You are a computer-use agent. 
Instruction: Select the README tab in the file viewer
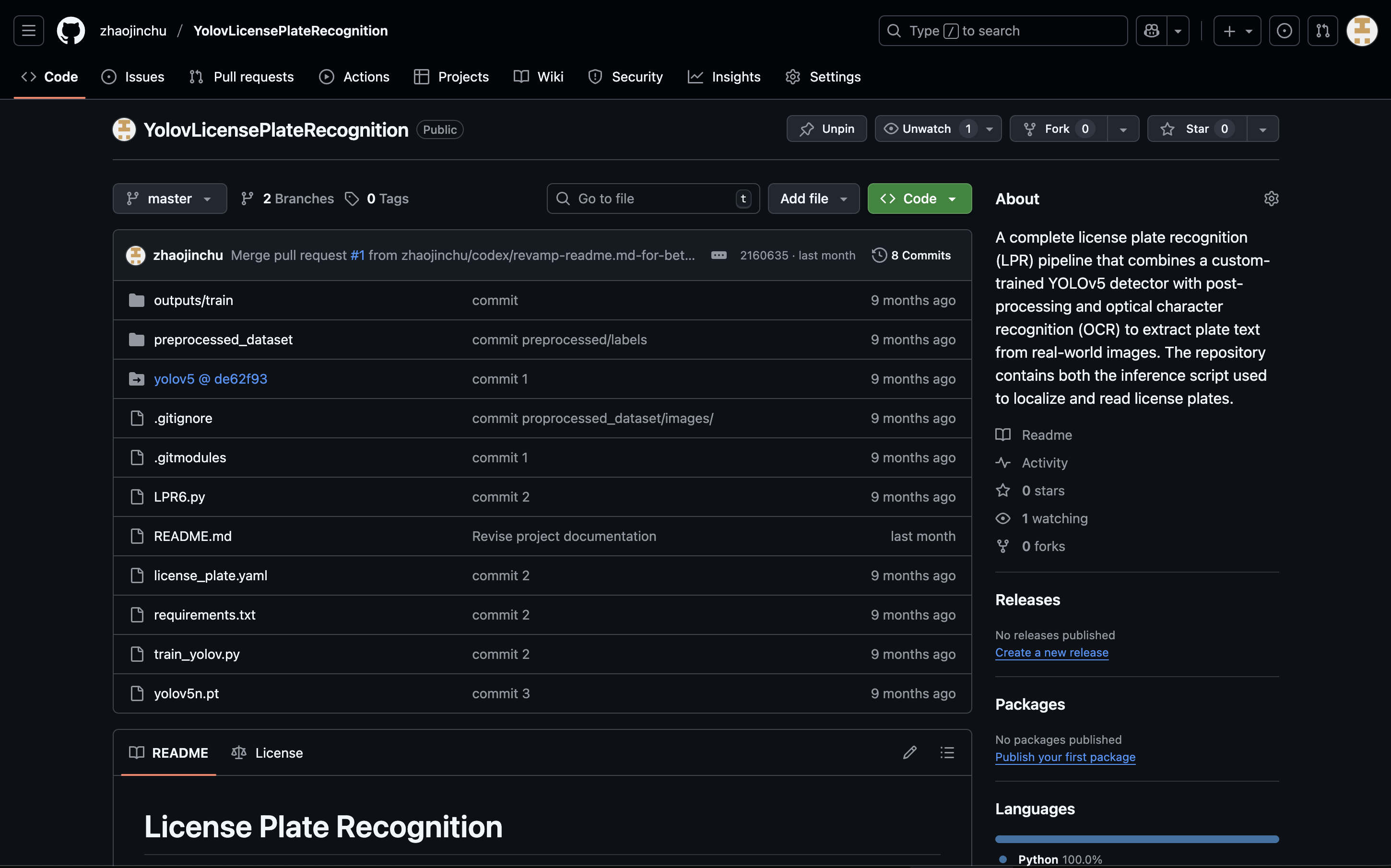[x=169, y=752]
